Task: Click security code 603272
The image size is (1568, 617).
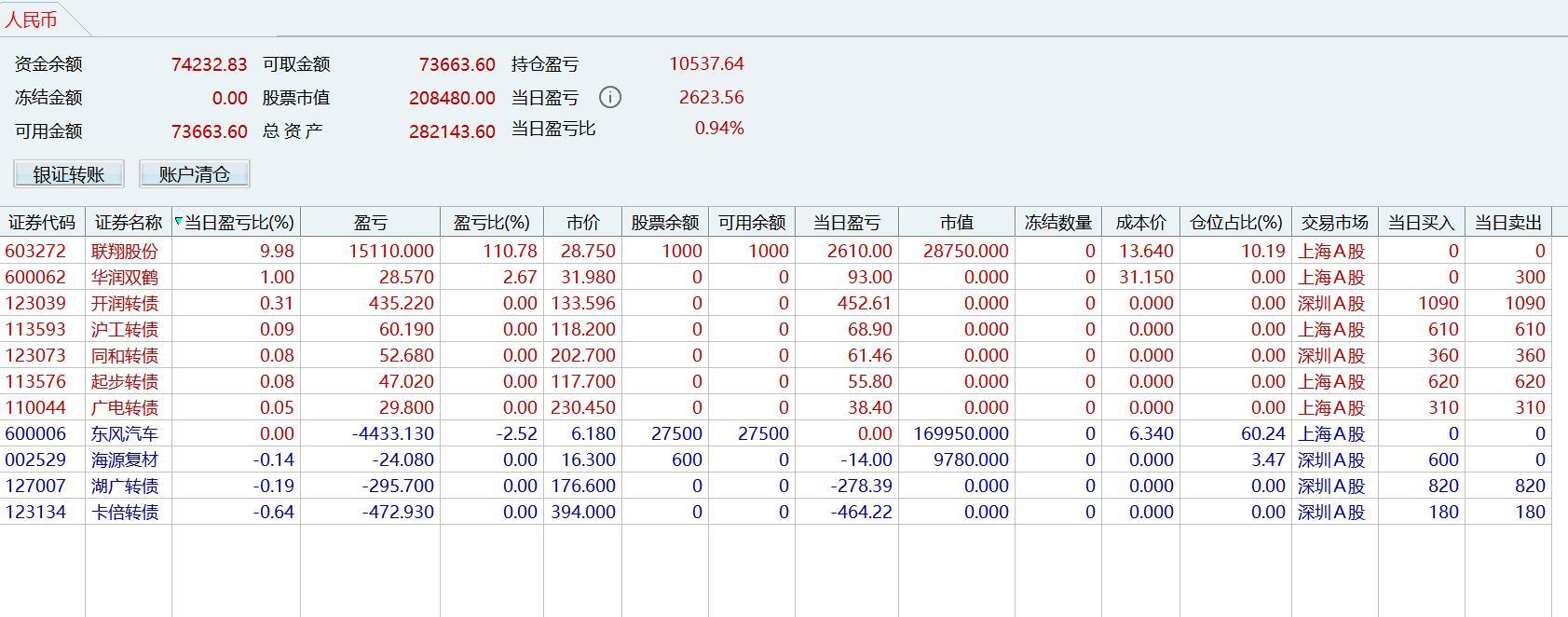Action: tap(35, 251)
